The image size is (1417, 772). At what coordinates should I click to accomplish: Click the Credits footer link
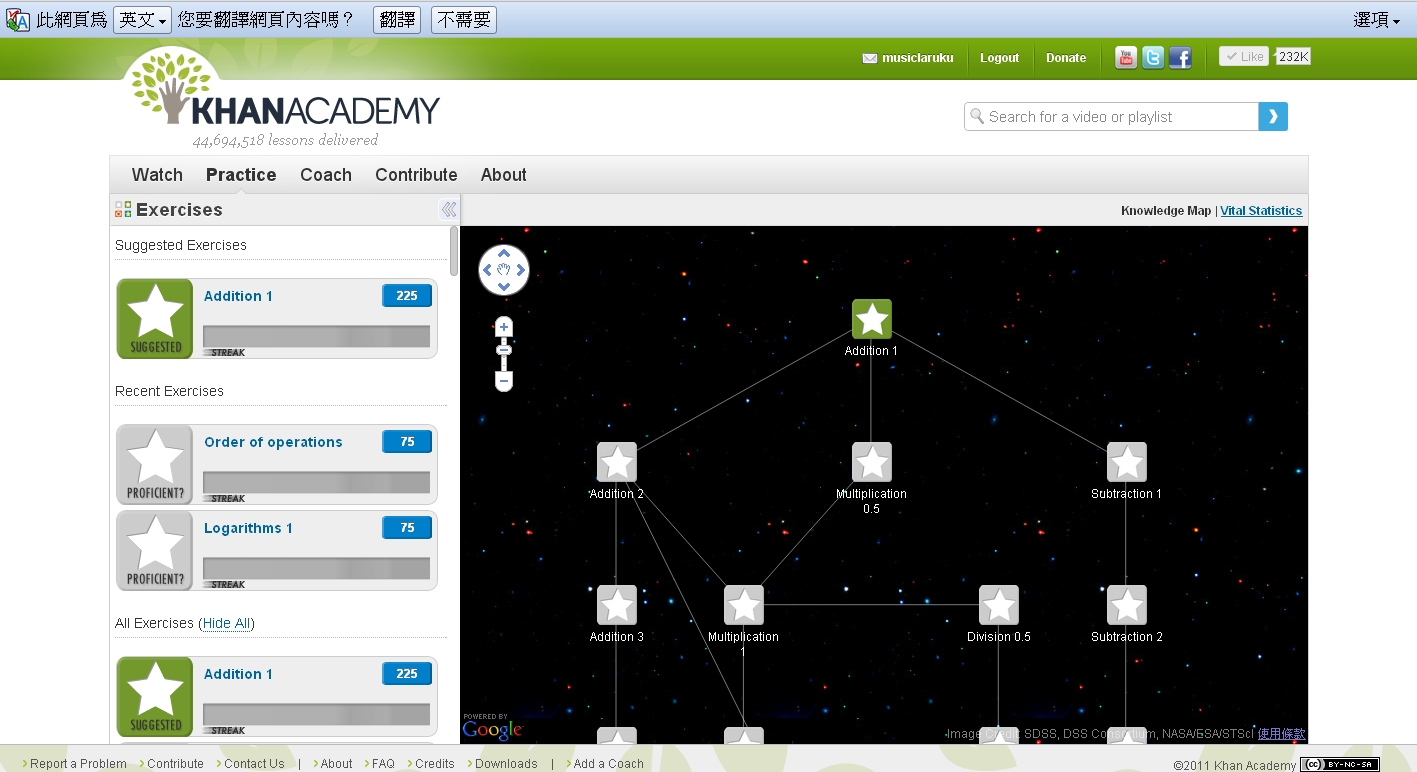coord(434,764)
